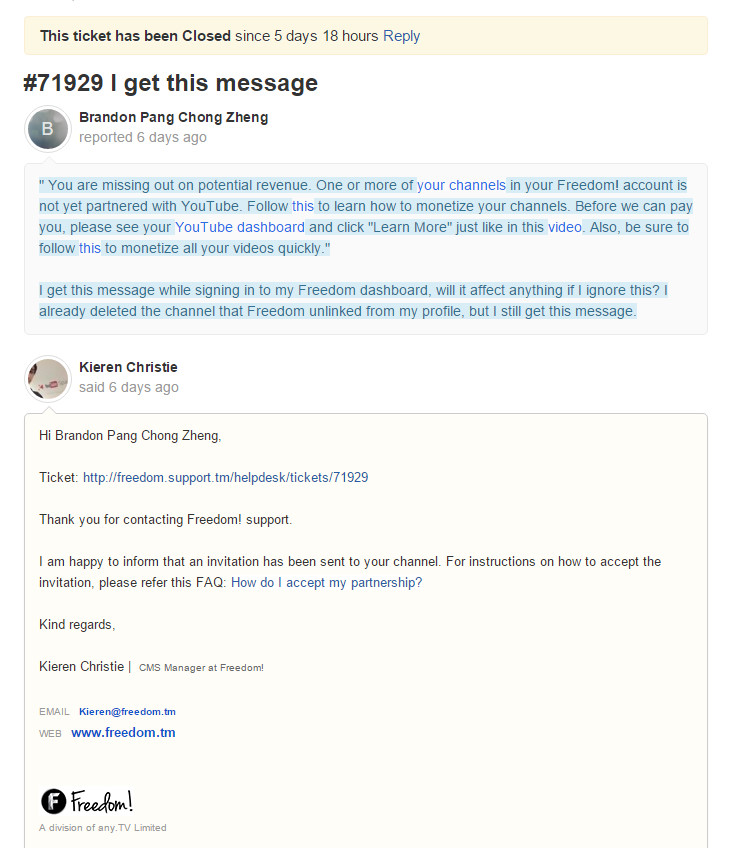Click 'this' link before 'to monetize all your videos'
The image size is (735, 848).
coord(90,248)
